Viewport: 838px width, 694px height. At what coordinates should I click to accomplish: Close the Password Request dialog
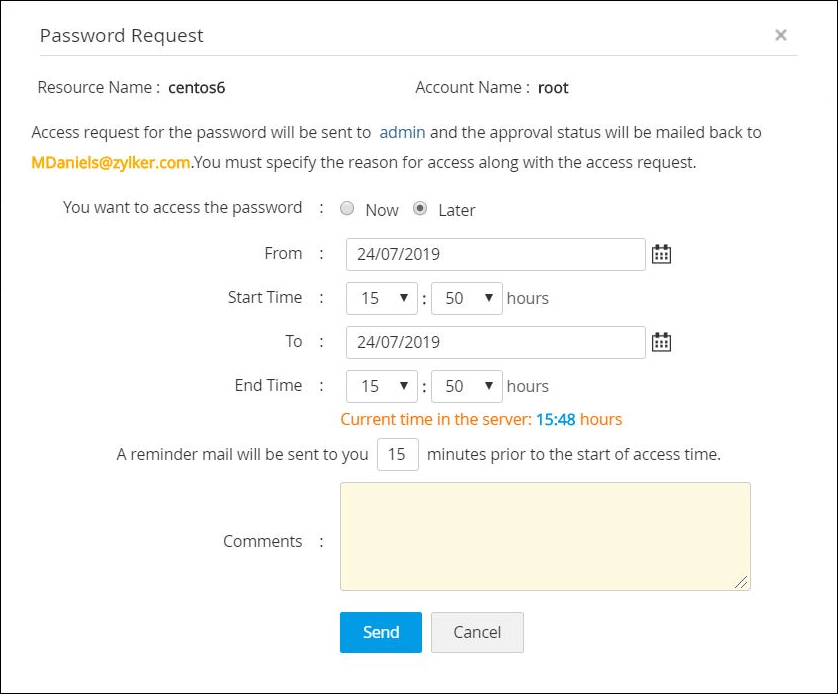click(x=781, y=36)
